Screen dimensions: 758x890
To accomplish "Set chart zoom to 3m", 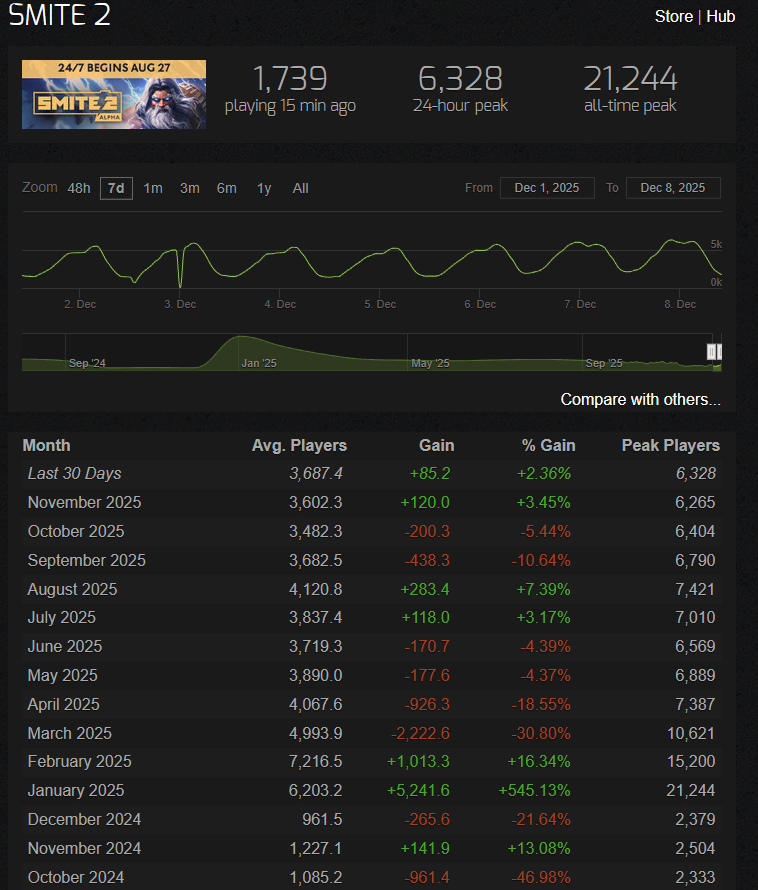I will click(190, 188).
